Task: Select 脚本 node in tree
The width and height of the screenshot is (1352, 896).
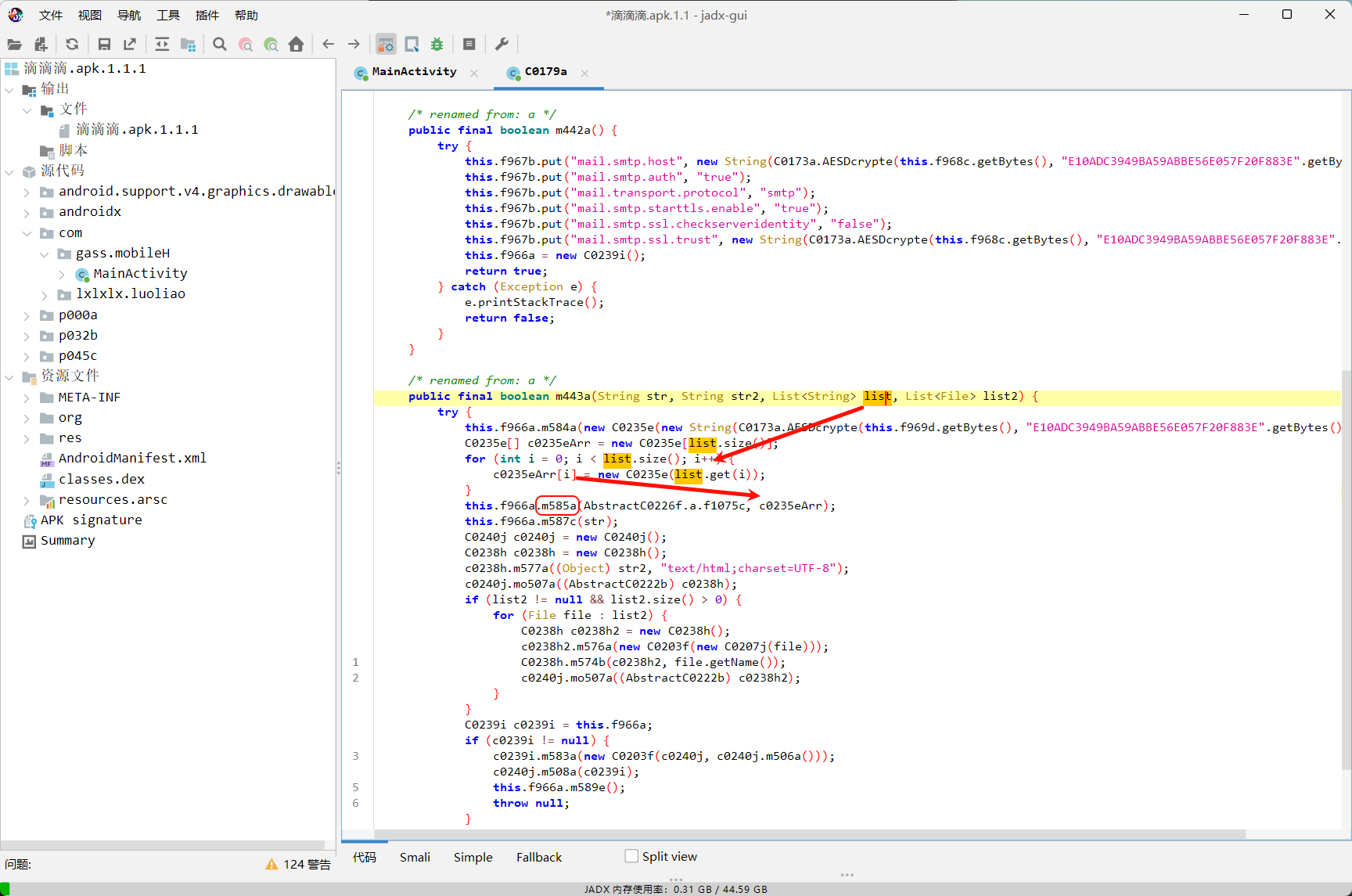Action: pyautogui.click(x=73, y=150)
